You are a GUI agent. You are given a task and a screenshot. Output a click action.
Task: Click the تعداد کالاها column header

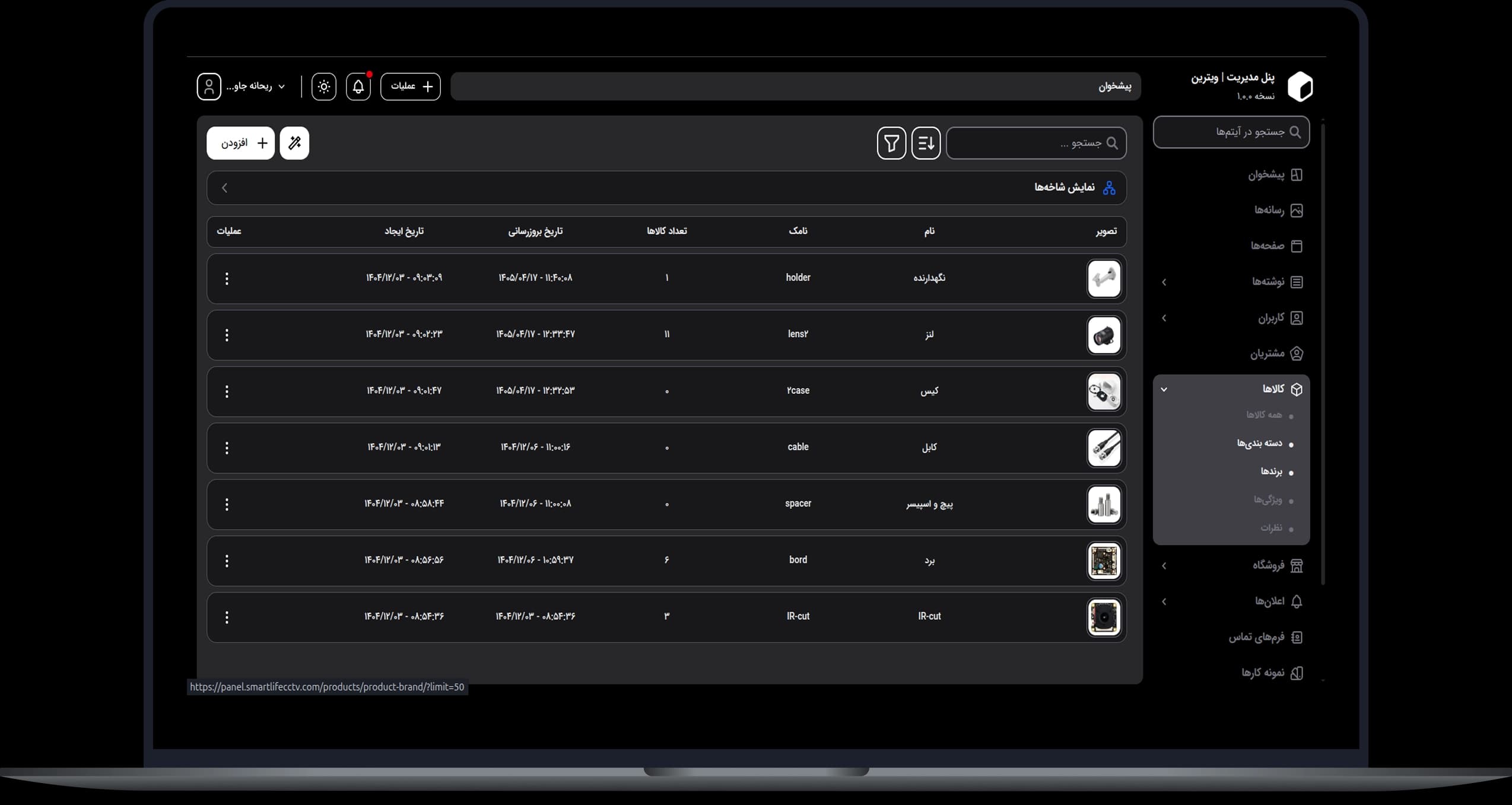[666, 231]
